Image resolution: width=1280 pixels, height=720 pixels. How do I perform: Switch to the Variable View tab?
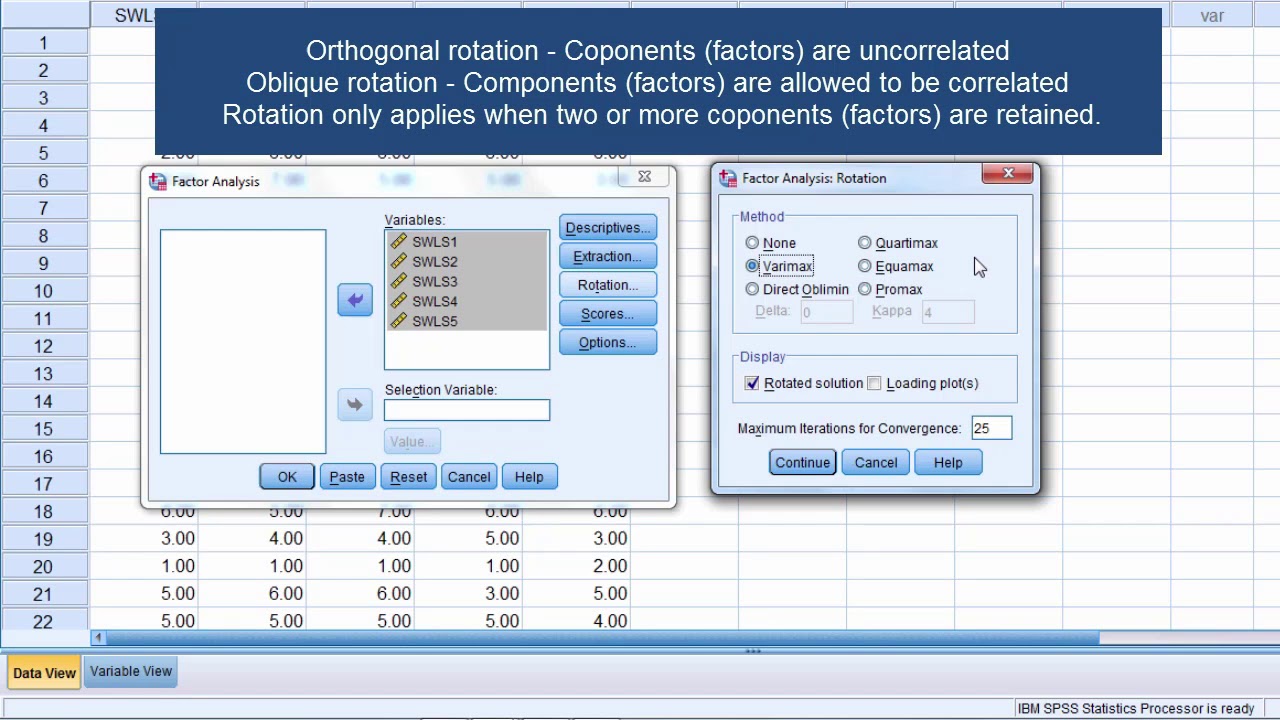pyautogui.click(x=131, y=671)
